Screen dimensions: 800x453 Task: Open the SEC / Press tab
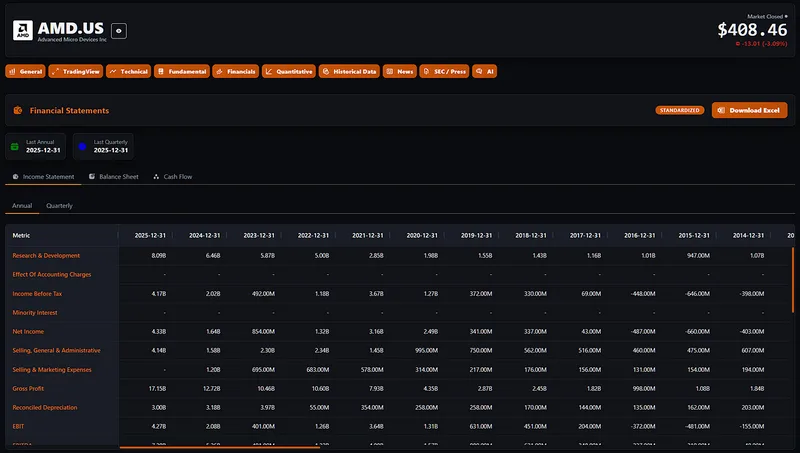tap(444, 71)
